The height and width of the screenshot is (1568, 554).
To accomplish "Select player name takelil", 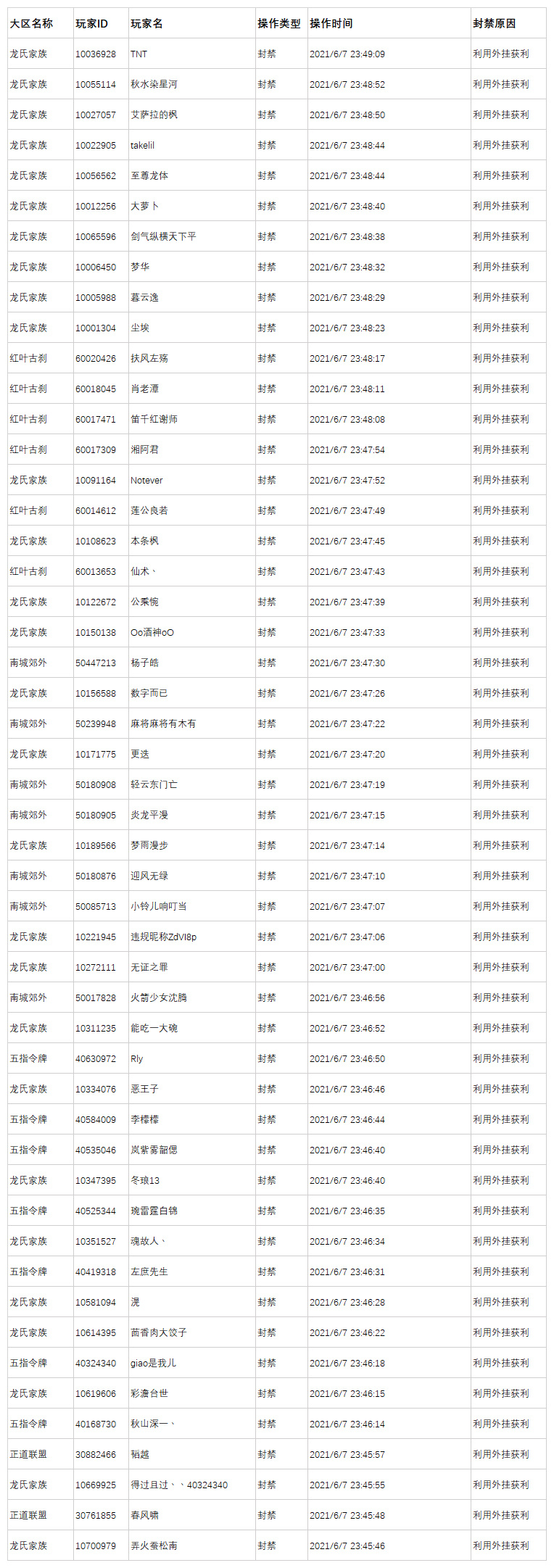I will [x=142, y=145].
